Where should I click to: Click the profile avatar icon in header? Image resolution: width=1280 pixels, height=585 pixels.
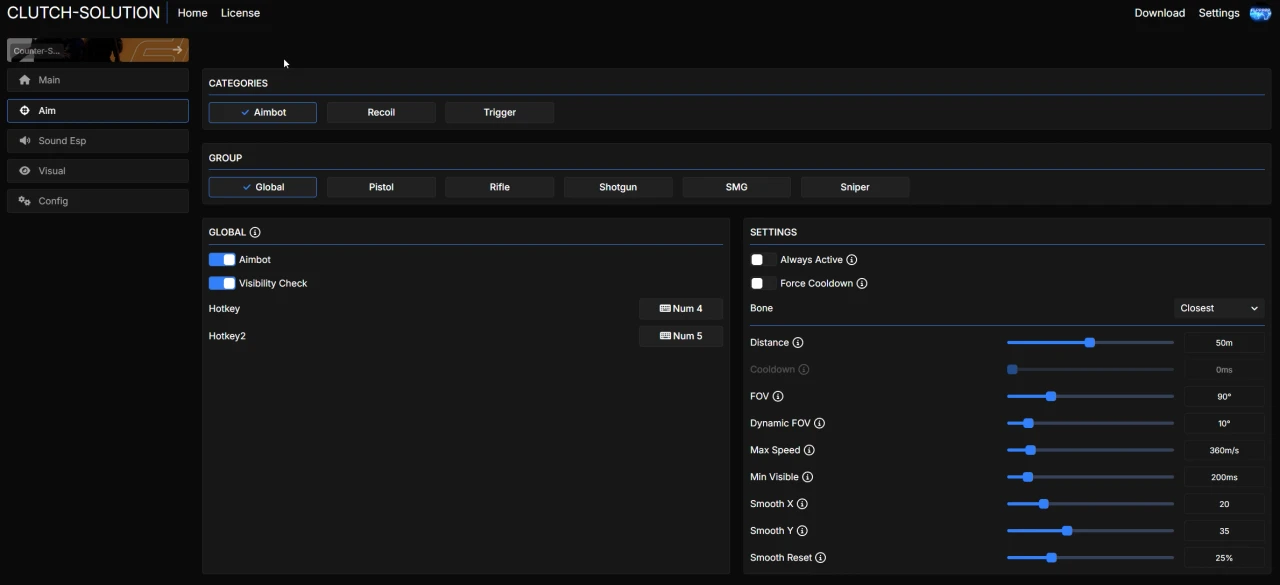point(1261,13)
